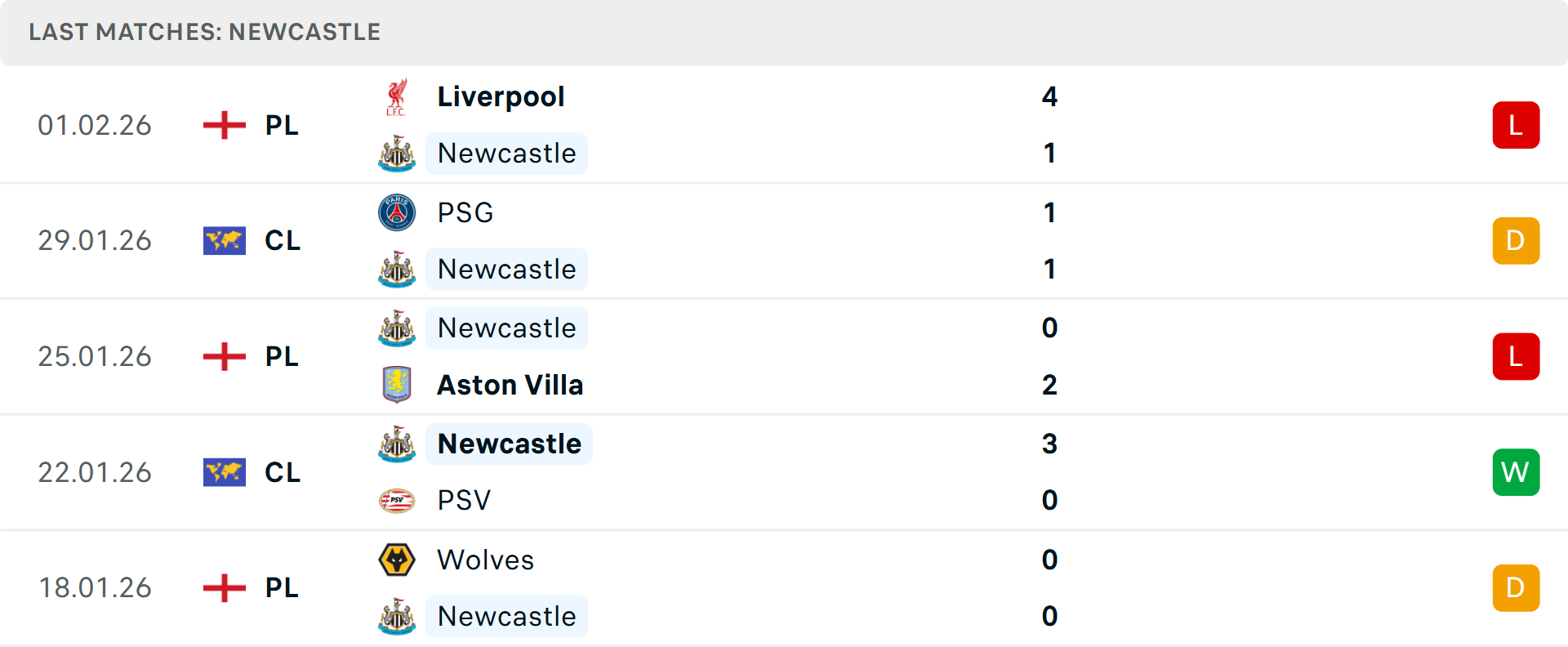Click the Liverpool club crest icon
Image resolution: width=1568 pixels, height=647 pixels.
pos(397,97)
